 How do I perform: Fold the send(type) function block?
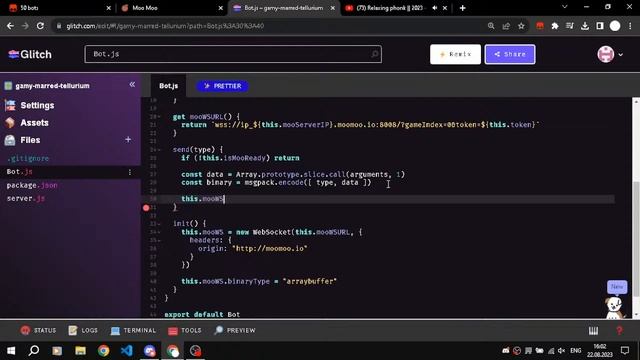159,150
